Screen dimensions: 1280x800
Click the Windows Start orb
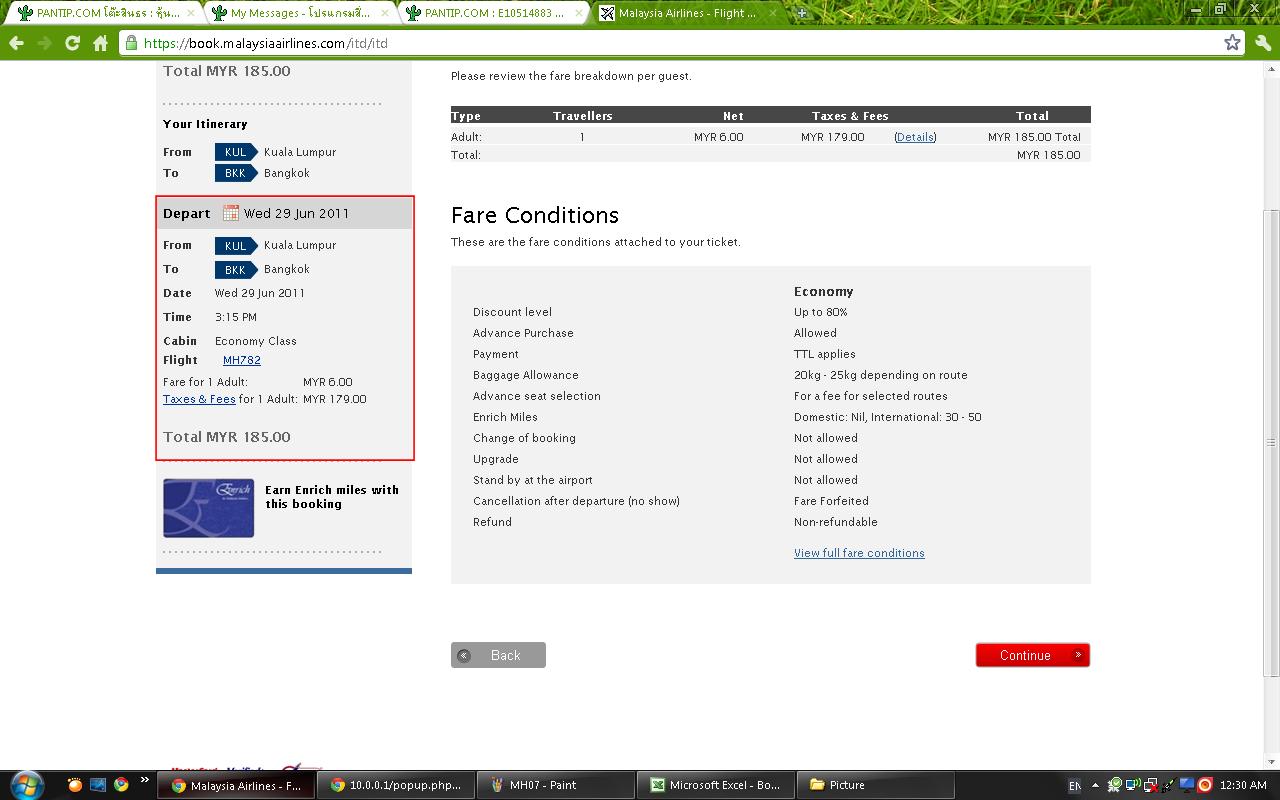pyautogui.click(x=25, y=784)
